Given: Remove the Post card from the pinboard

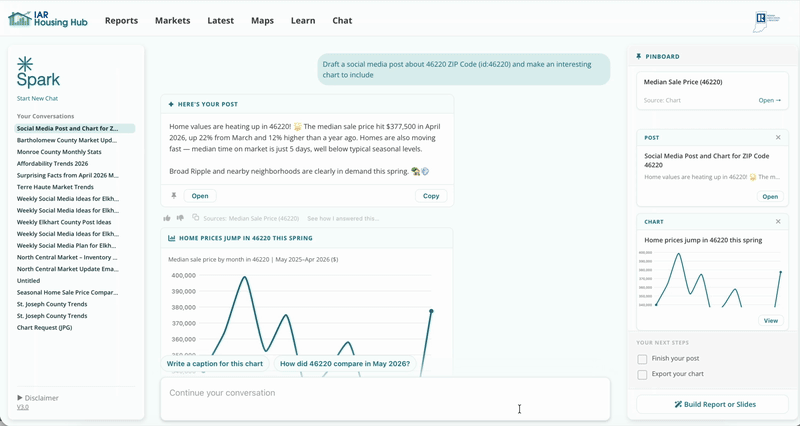Looking at the screenshot, I should 778,137.
